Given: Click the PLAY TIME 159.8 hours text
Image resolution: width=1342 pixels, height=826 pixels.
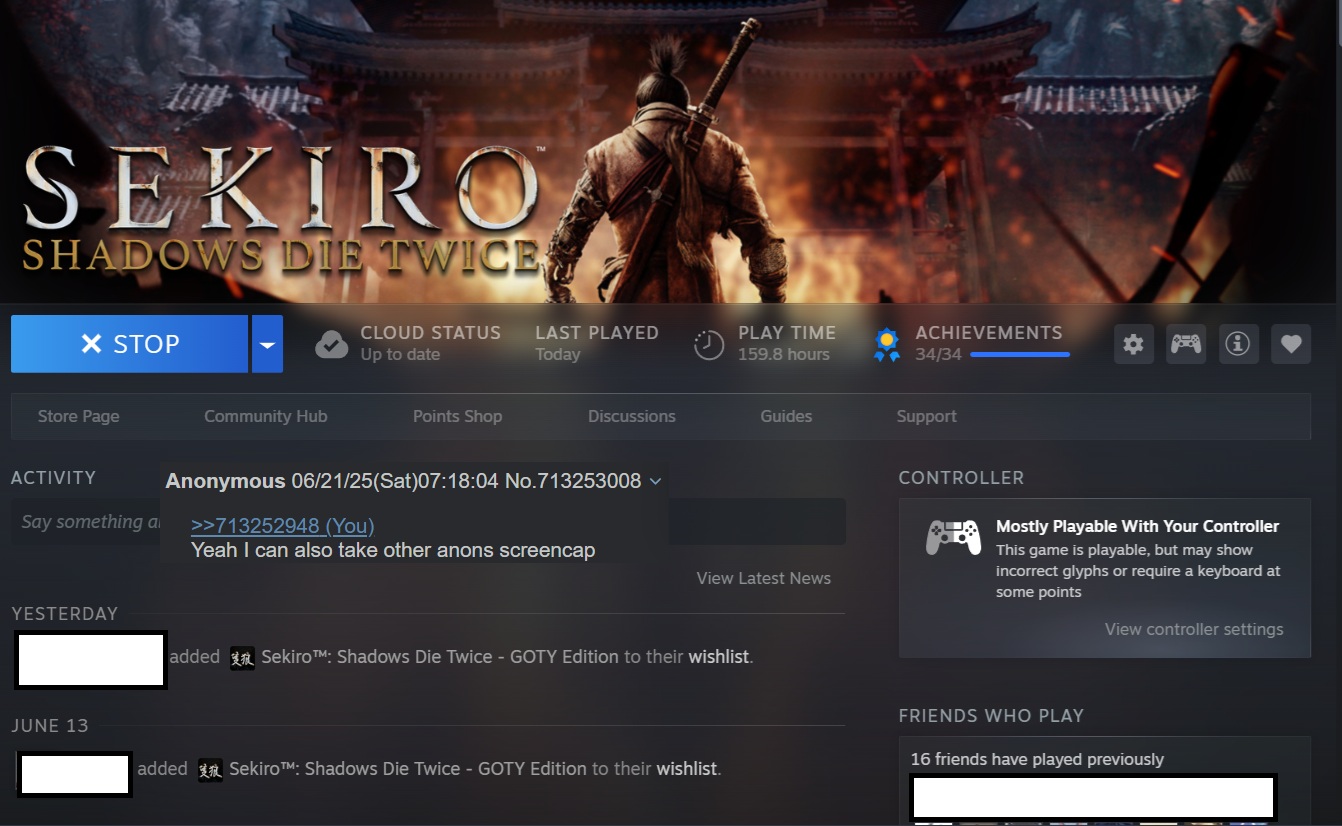Looking at the screenshot, I should (787, 343).
